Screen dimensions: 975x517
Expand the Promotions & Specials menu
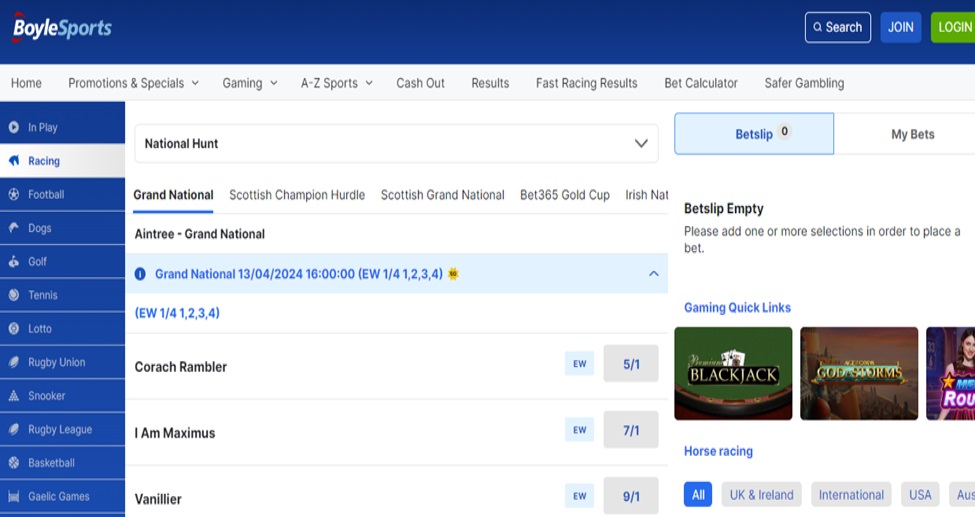pyautogui.click(x=133, y=83)
